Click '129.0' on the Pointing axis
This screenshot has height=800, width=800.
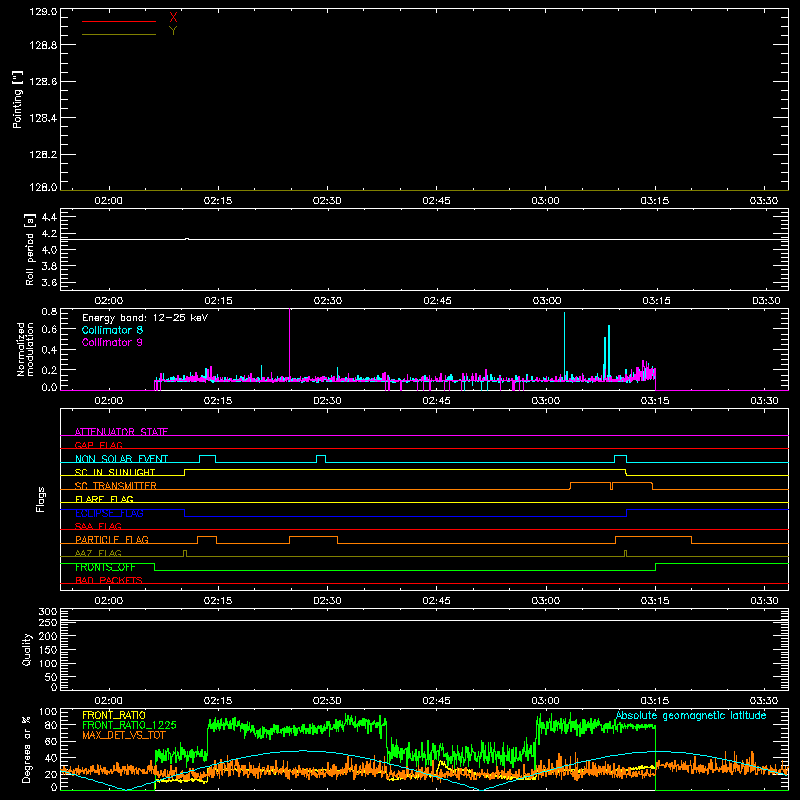(x=43, y=12)
